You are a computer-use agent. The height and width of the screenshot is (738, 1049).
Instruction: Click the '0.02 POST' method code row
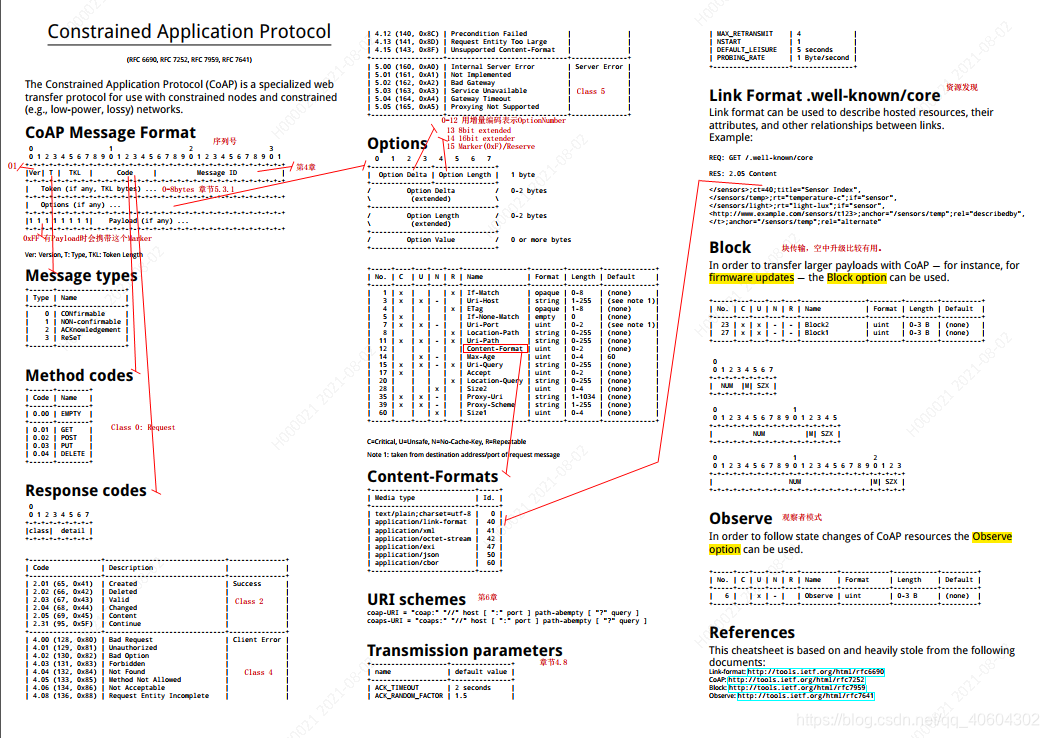pos(59,438)
